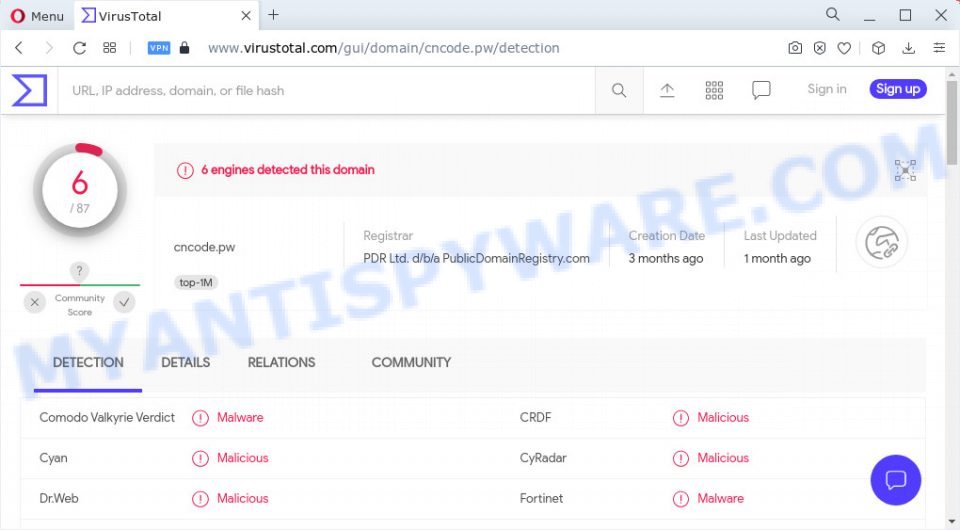Close the VirusTotal browser tab

tap(246, 16)
